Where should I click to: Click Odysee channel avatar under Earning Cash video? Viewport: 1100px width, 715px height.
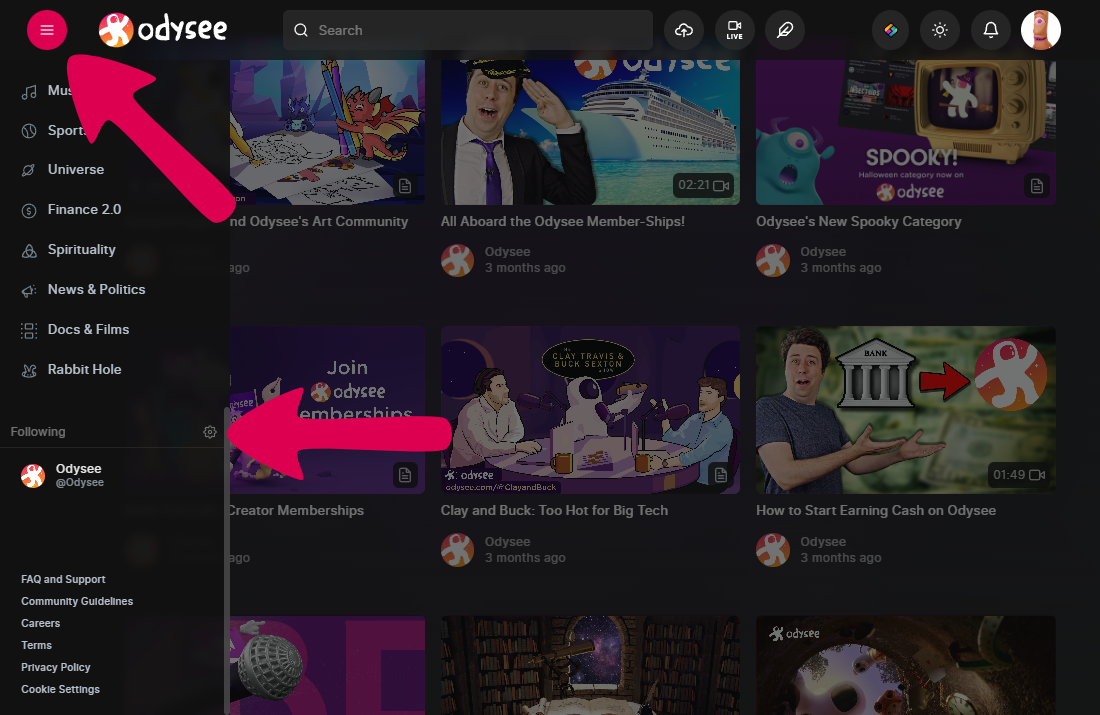pyautogui.click(x=773, y=550)
